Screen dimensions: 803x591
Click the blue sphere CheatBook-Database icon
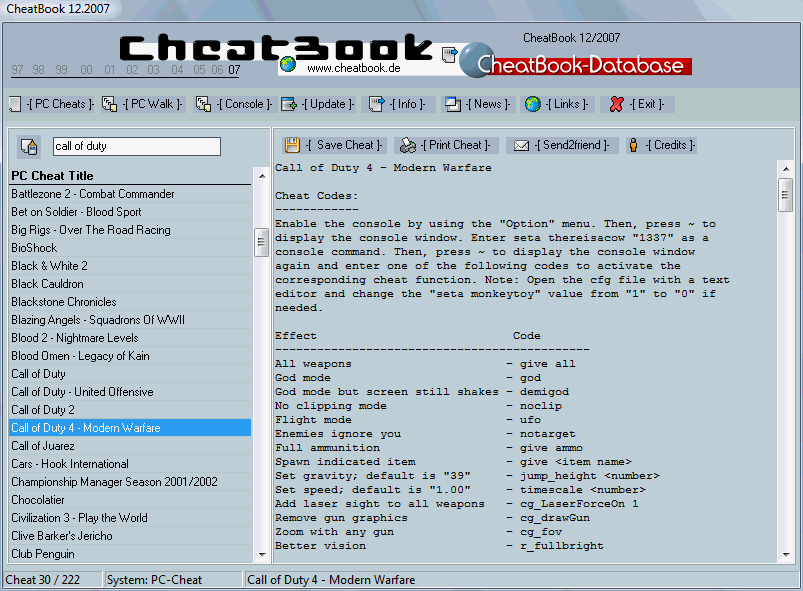(476, 60)
